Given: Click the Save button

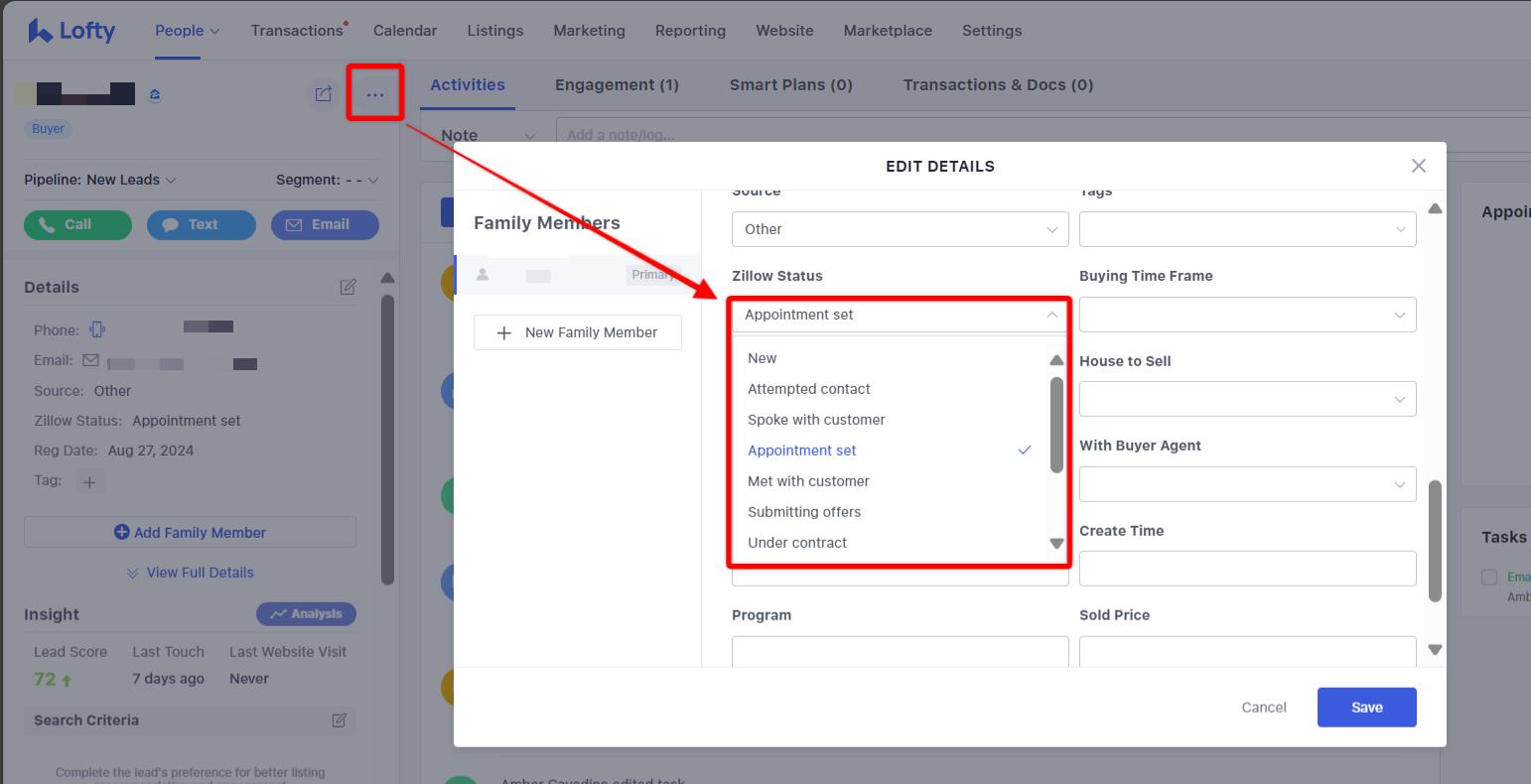Looking at the screenshot, I should (x=1366, y=707).
